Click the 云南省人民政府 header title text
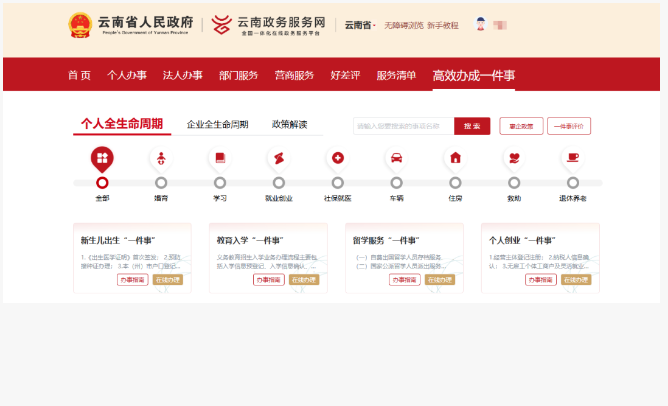The width and height of the screenshot is (668, 406). click(x=145, y=22)
